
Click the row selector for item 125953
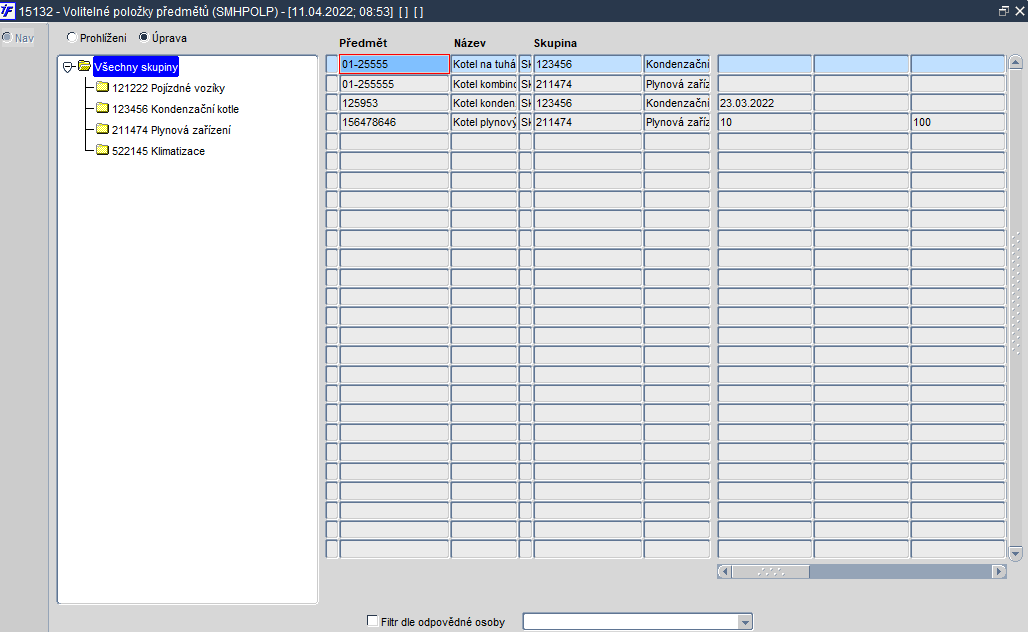(x=332, y=104)
